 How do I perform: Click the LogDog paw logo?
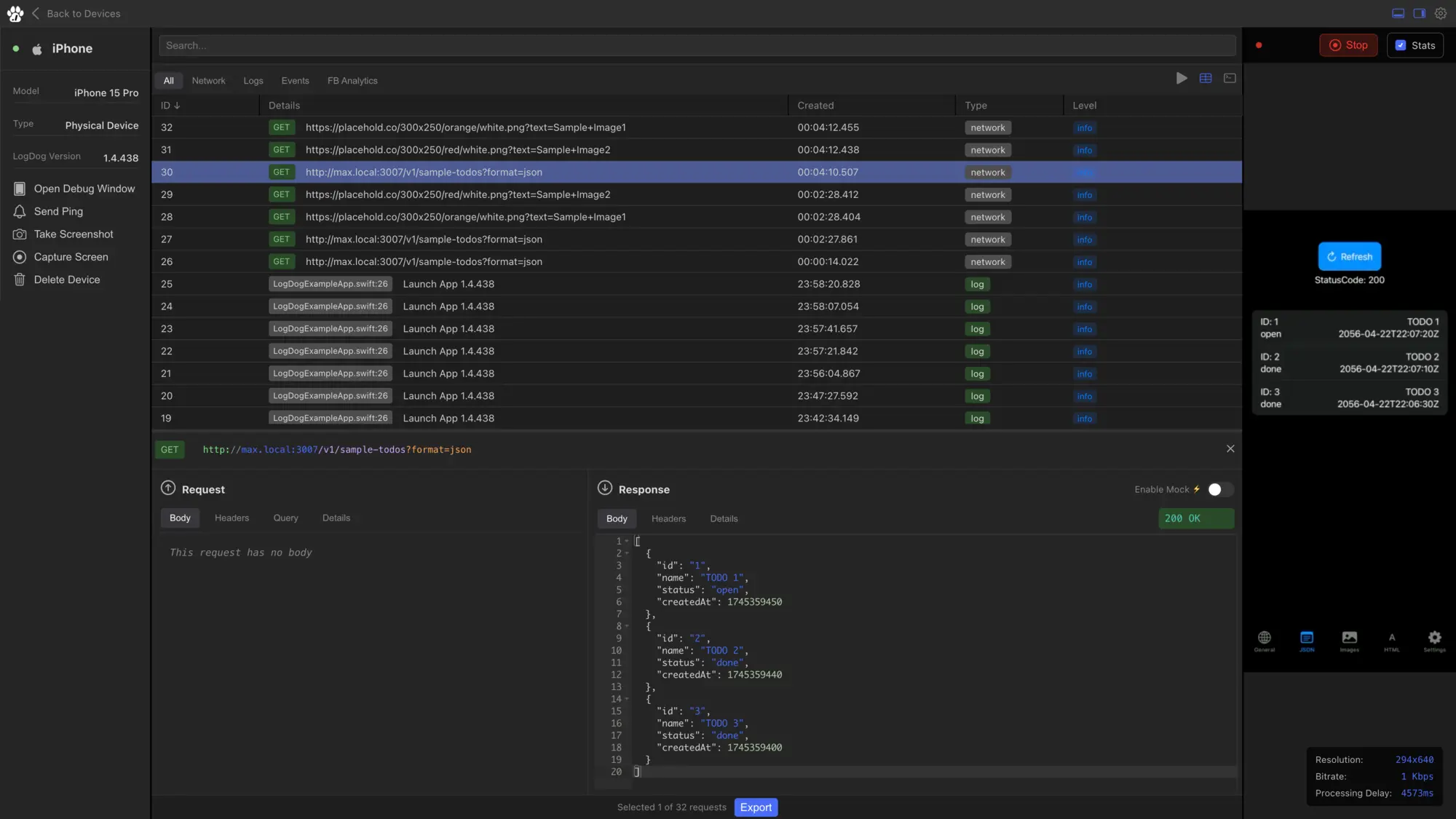coord(15,14)
